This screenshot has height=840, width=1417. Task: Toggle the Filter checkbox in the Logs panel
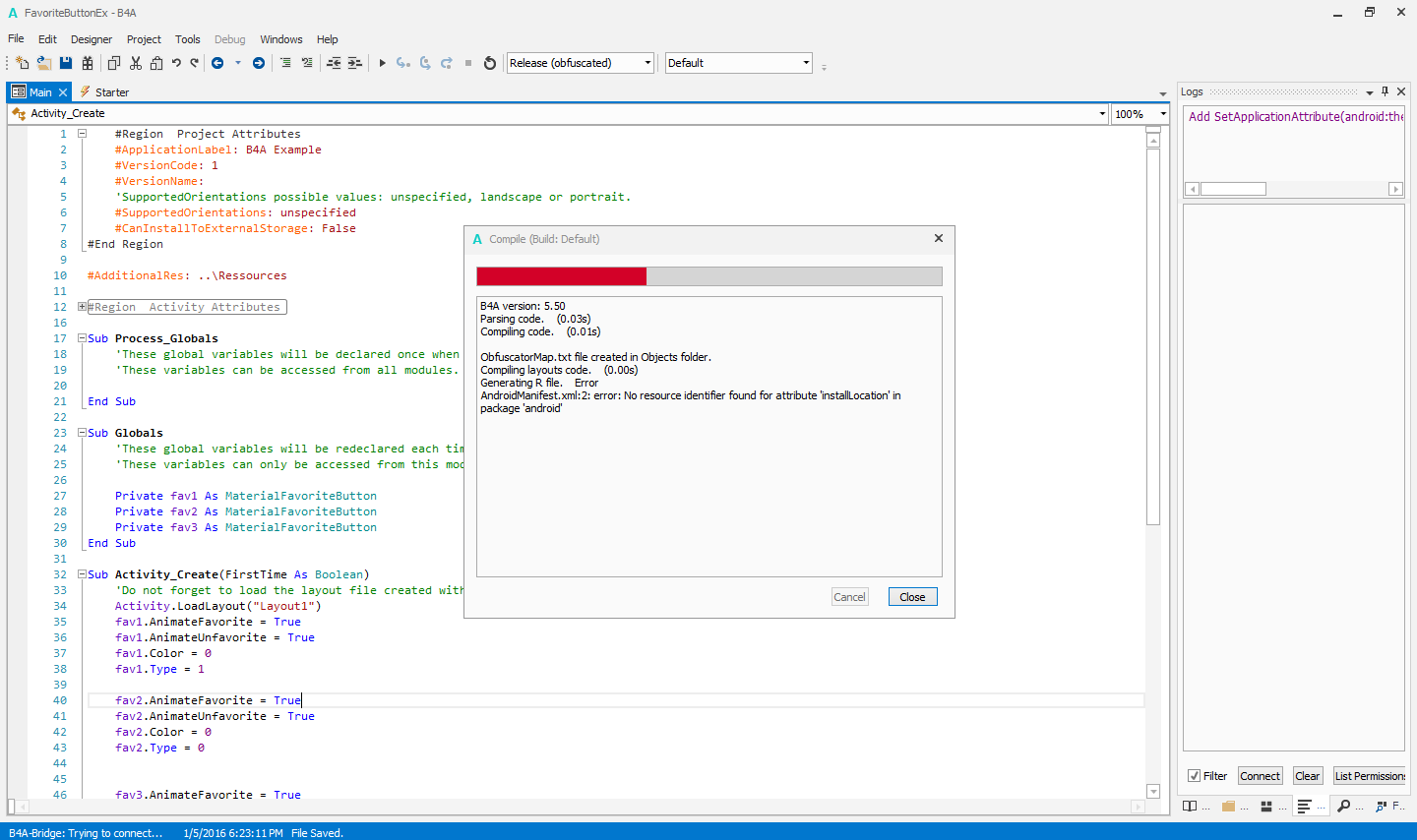(1194, 775)
